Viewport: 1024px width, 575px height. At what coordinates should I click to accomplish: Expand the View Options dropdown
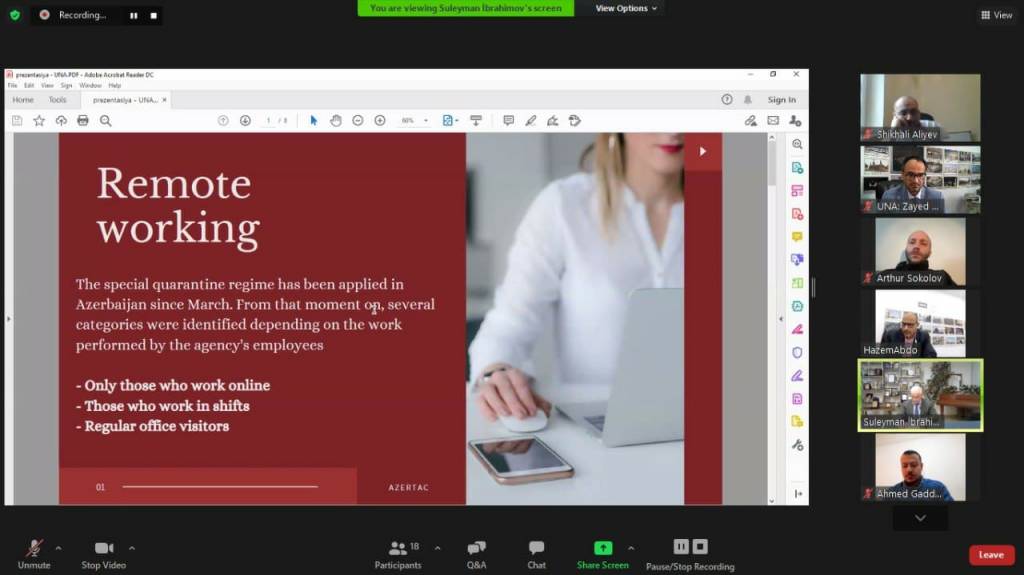tap(627, 8)
